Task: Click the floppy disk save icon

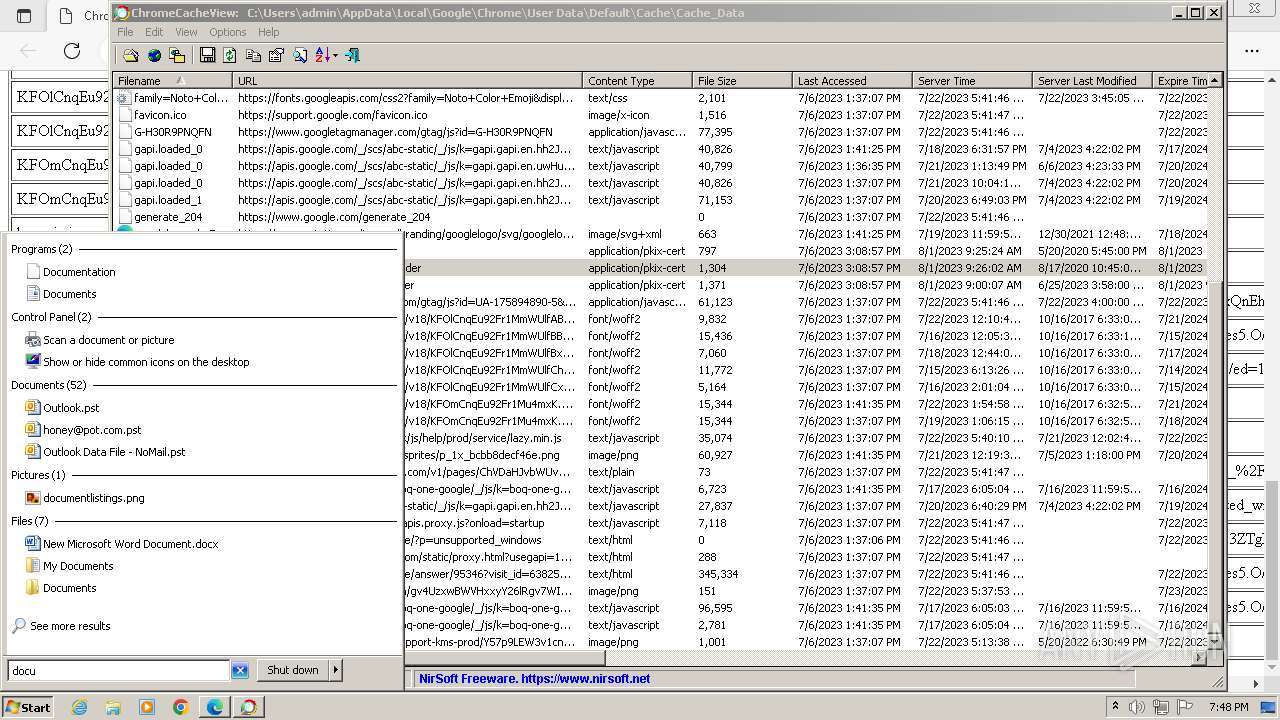Action: coord(207,56)
